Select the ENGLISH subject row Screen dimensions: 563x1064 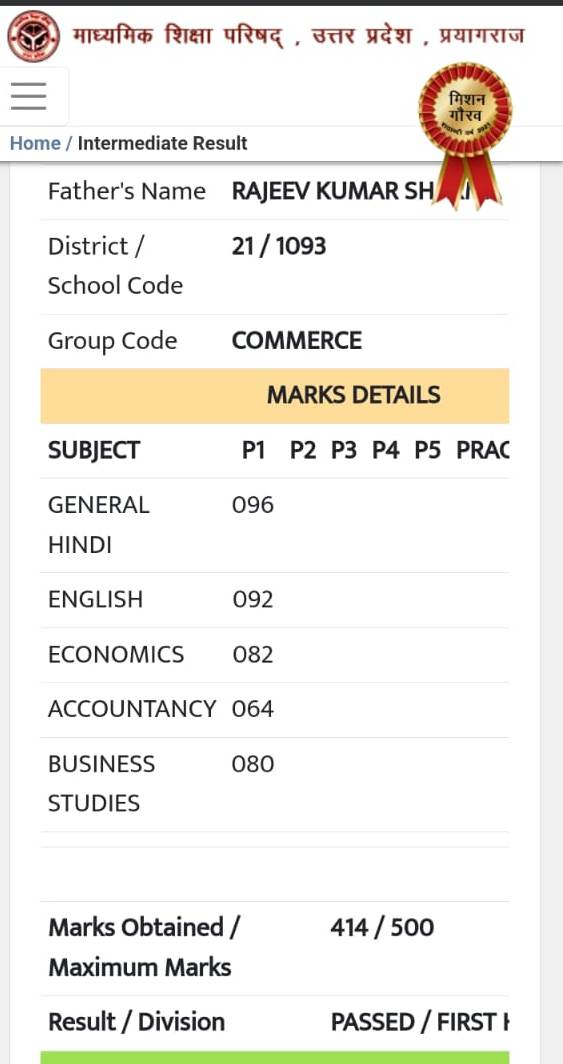(275, 600)
